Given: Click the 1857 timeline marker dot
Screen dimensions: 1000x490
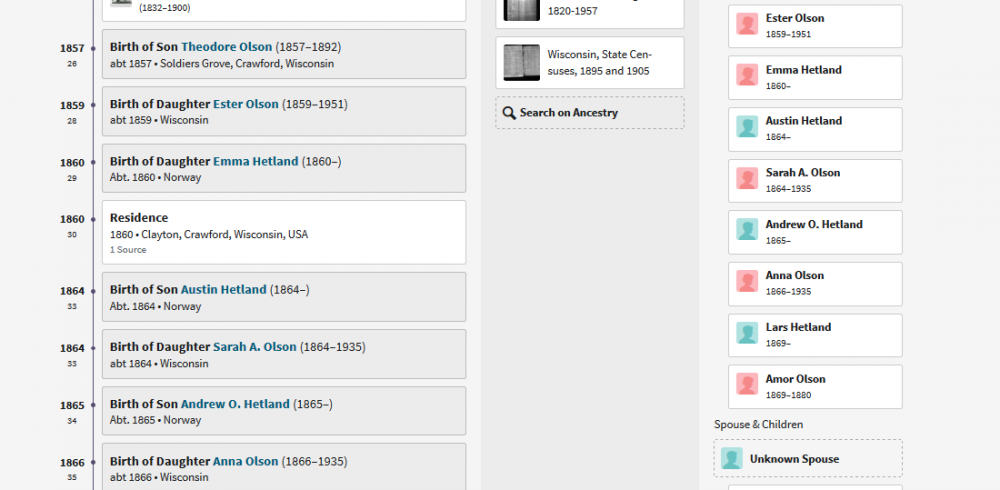Looking at the screenshot, I should [x=93, y=48].
